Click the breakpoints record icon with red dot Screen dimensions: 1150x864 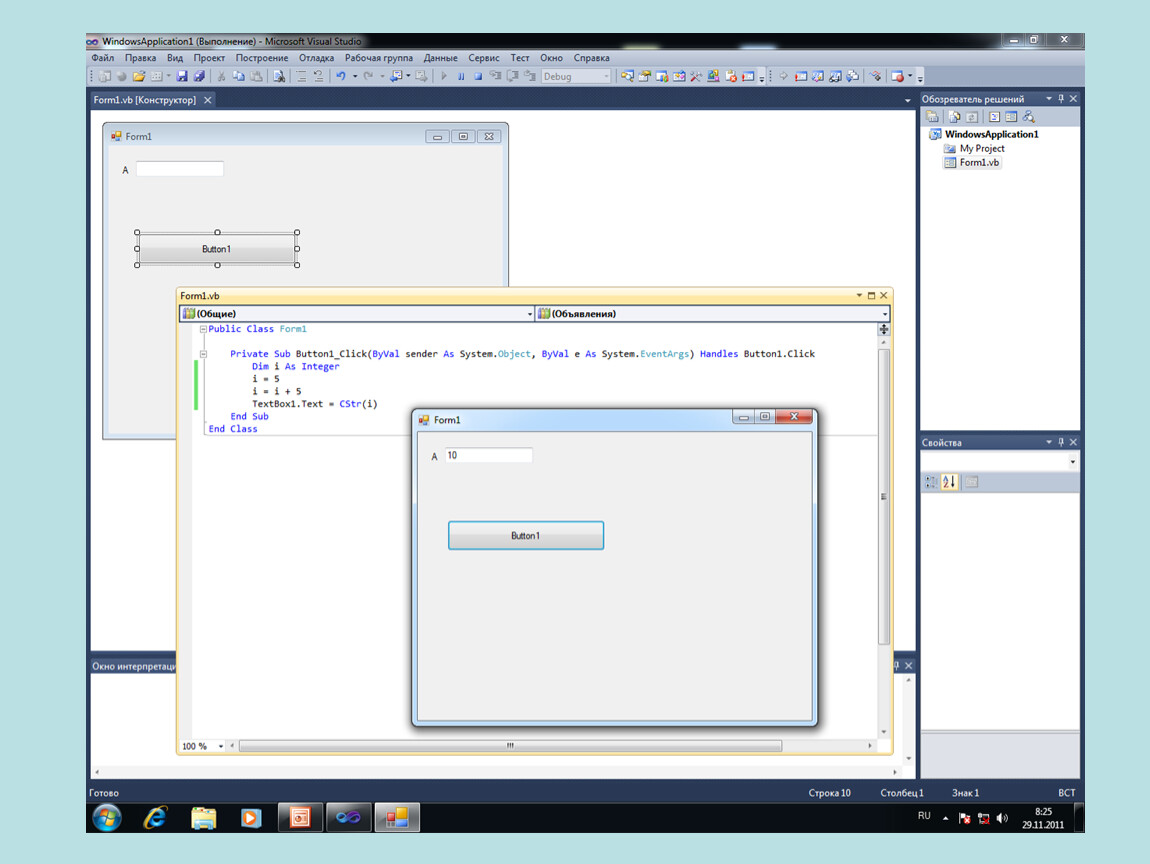pos(897,76)
